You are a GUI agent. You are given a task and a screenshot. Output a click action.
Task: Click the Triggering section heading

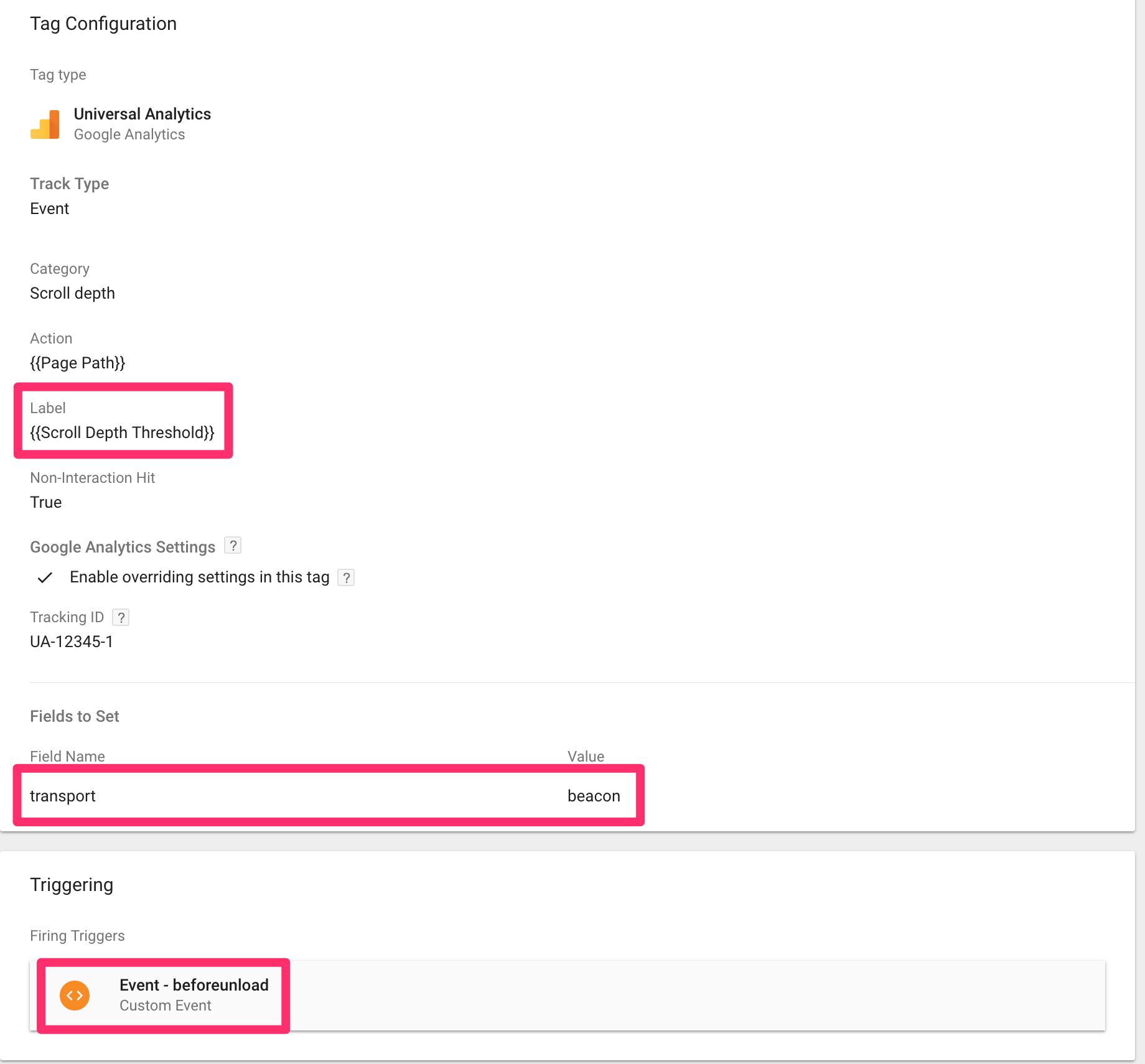pos(72,885)
